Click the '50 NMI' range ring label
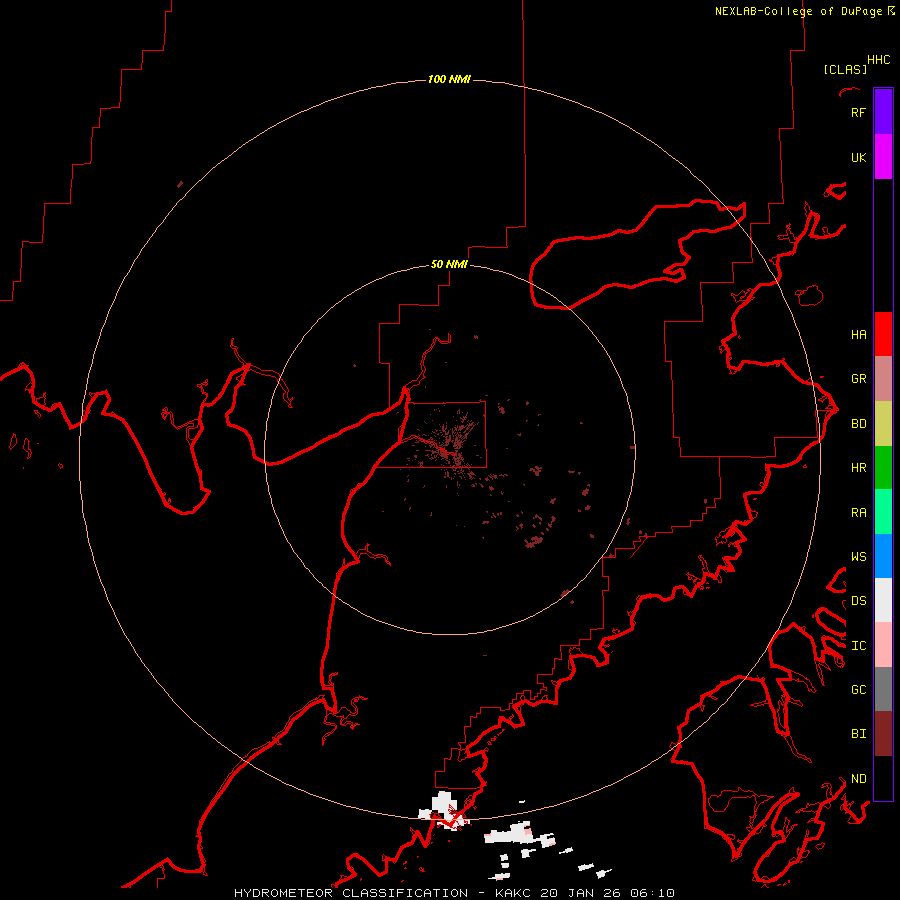This screenshot has height=900, width=900. [x=449, y=264]
